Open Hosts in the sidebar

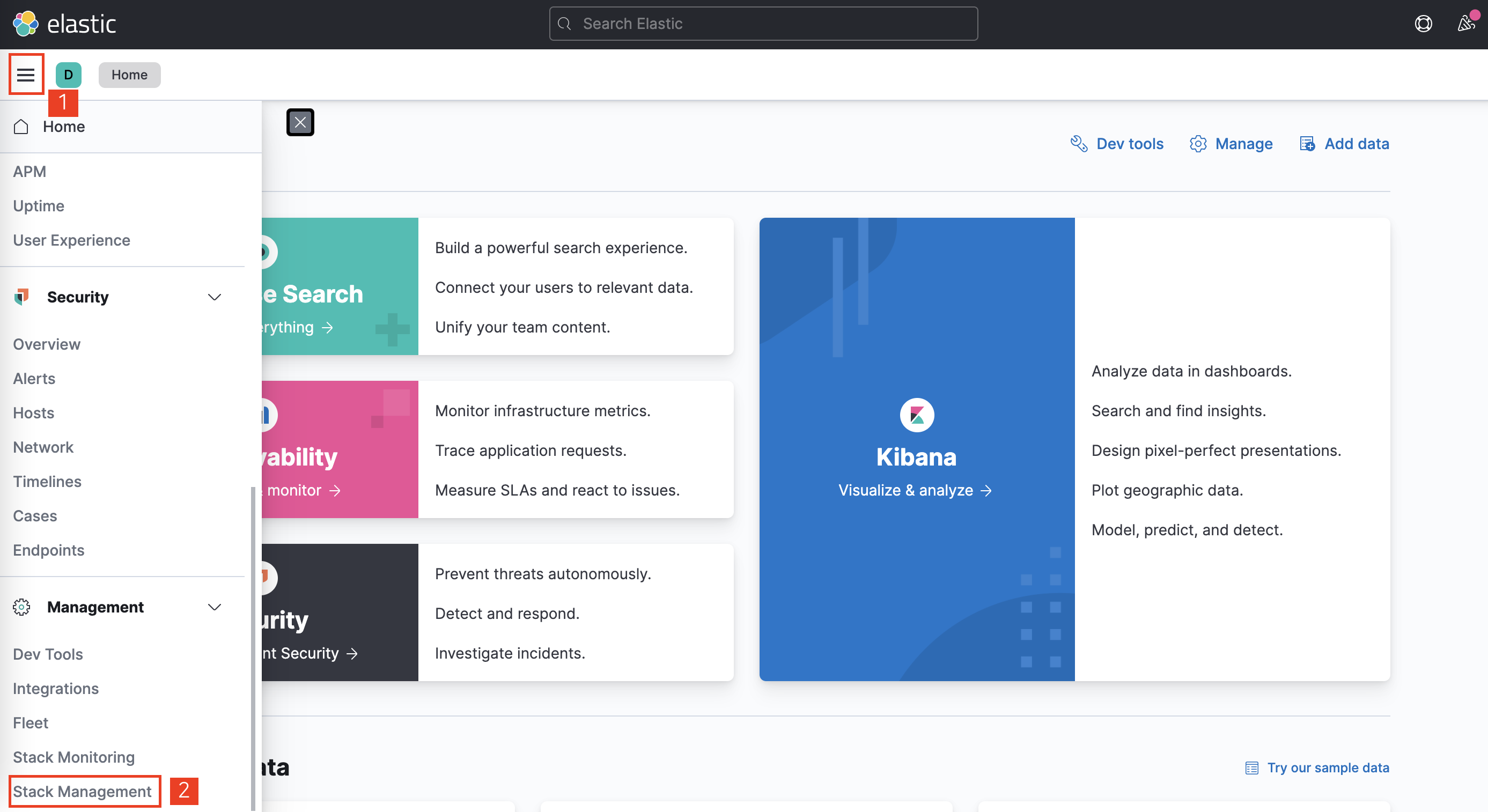point(33,413)
